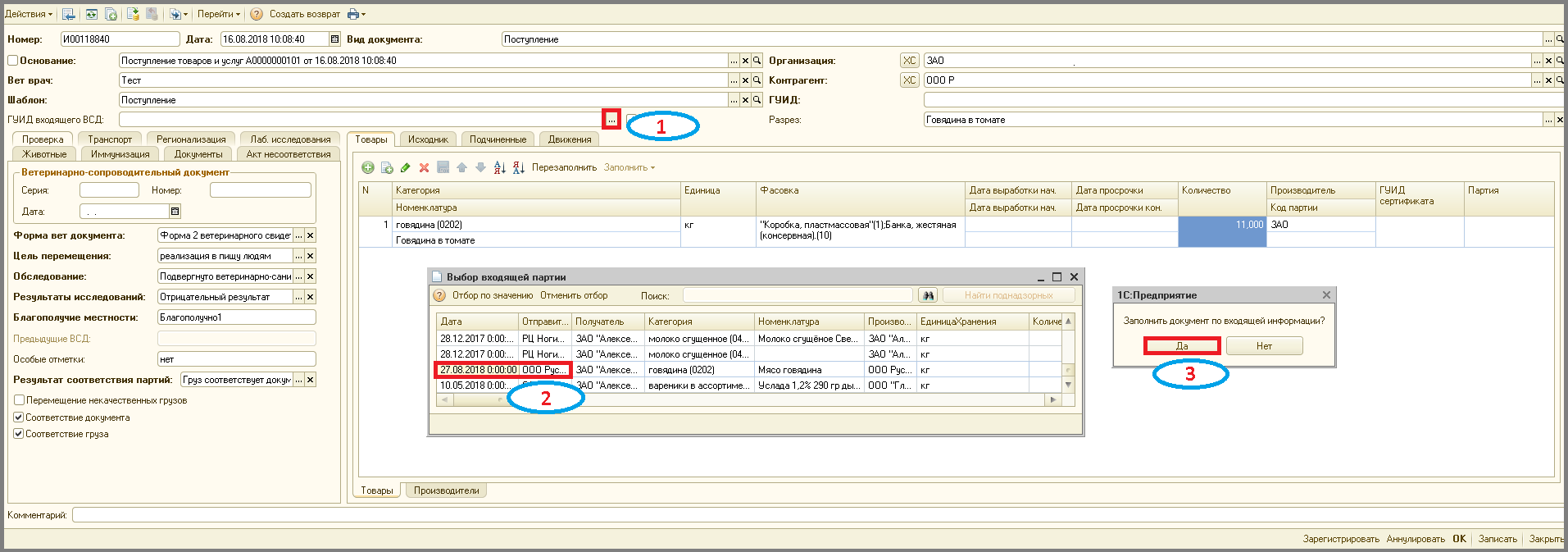1568x552 pixels.
Task: Toggle the Основание checkbox
Action: 12,61
